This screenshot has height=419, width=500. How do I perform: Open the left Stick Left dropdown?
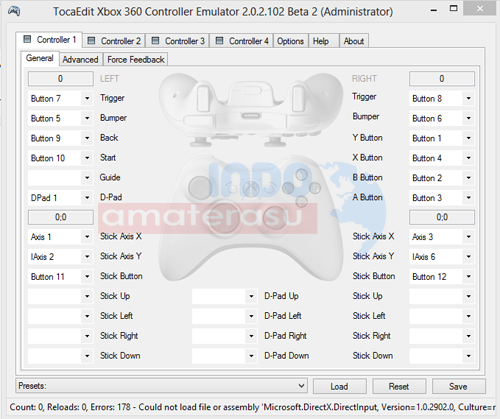tap(60, 316)
